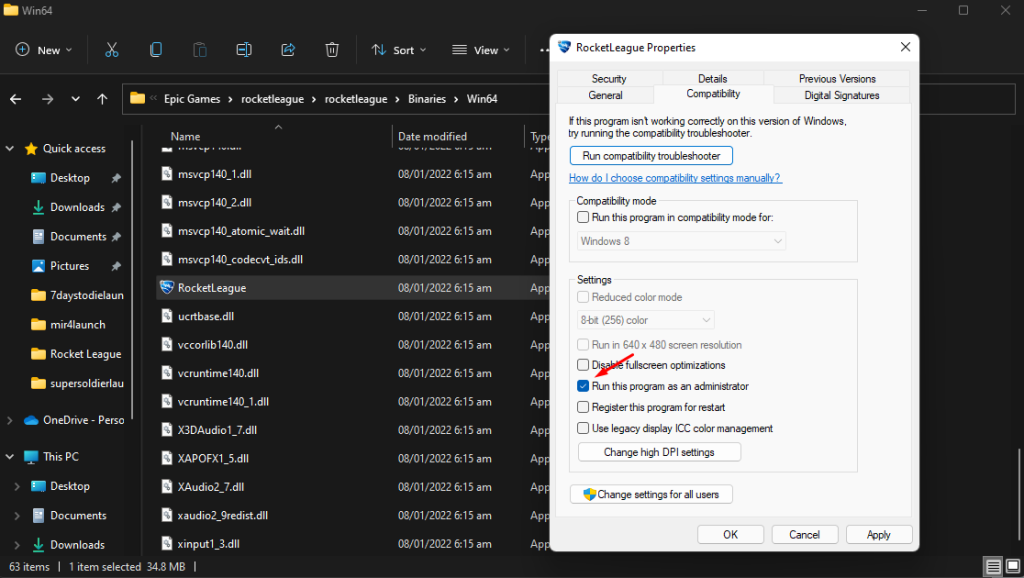
Task: Open Desktop under Quick access
Action: point(69,178)
